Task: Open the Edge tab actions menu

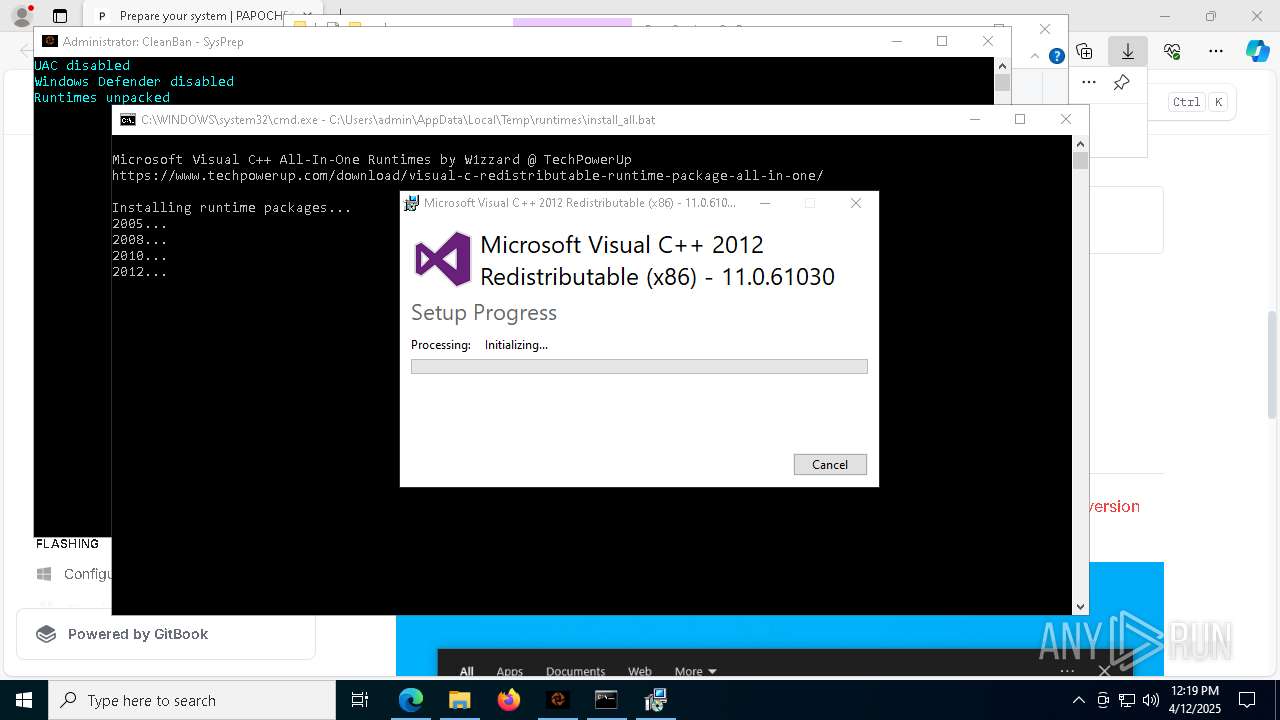Action: tap(60, 16)
